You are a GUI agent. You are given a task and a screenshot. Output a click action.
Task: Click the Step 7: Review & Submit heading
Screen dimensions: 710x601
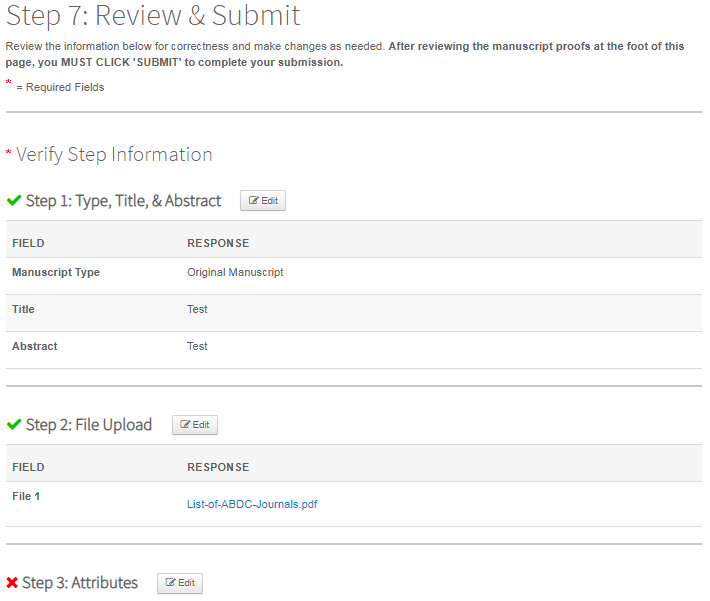click(153, 17)
